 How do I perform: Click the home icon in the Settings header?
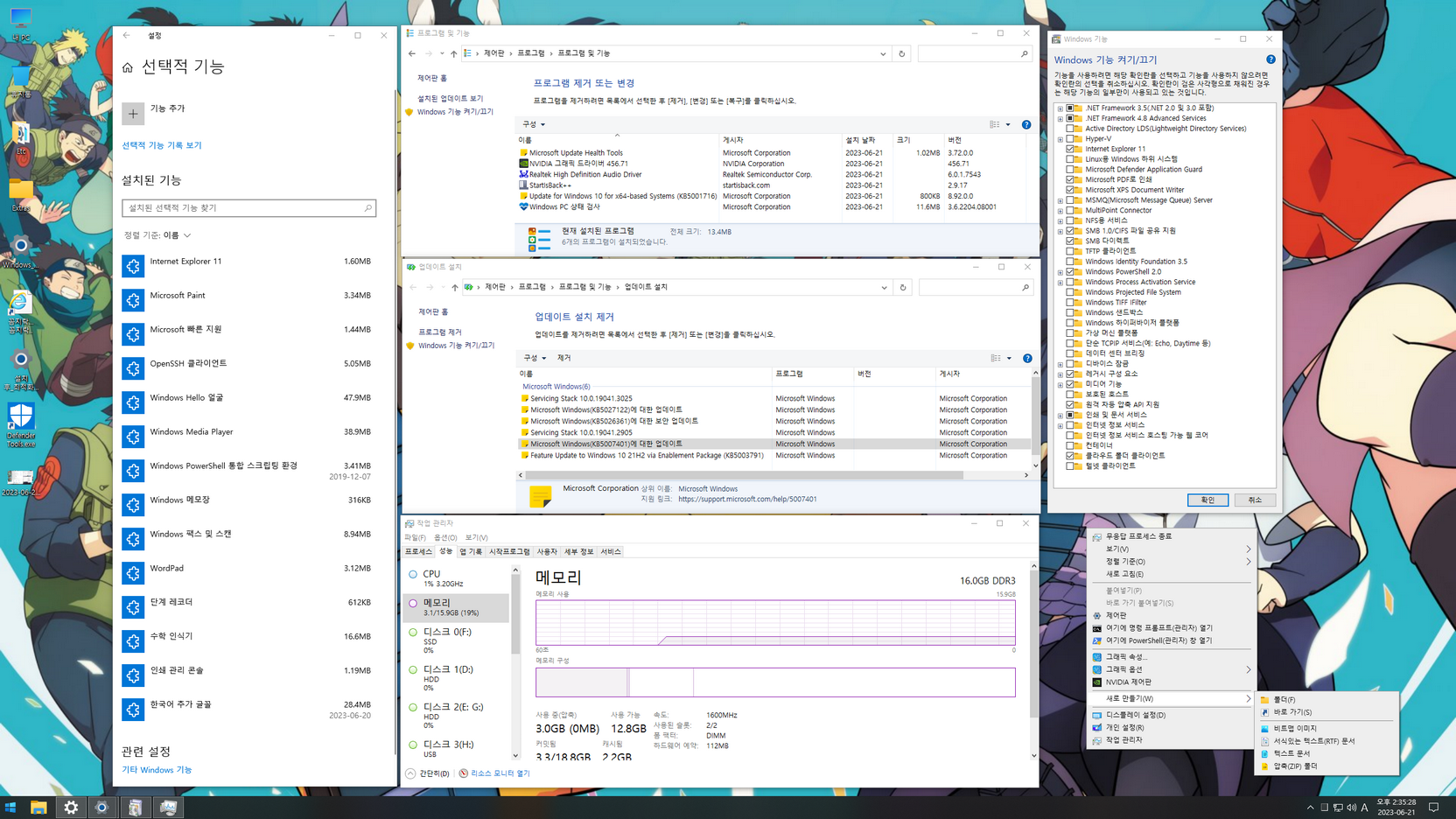pyautogui.click(x=128, y=67)
